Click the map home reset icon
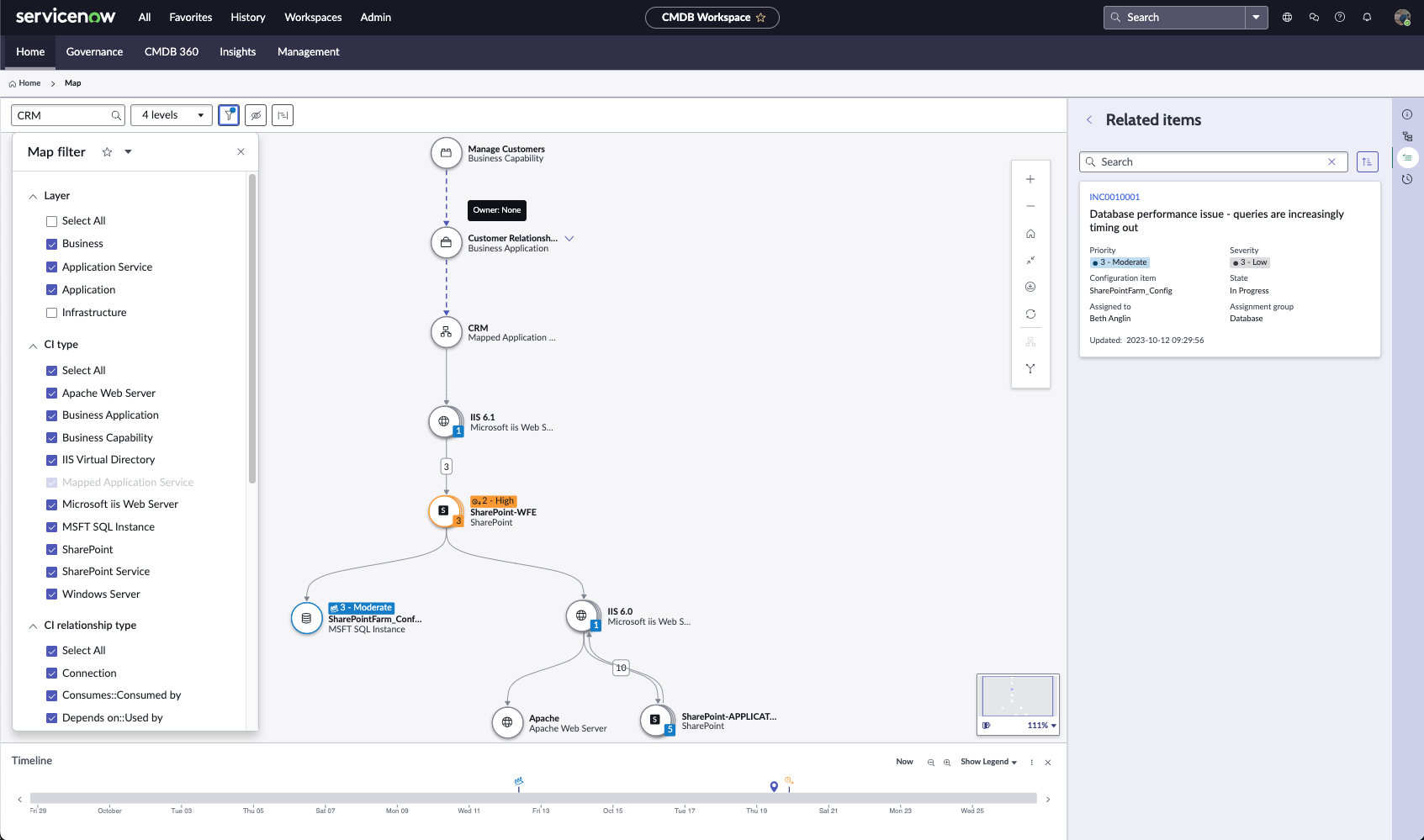1424x840 pixels. [1030, 234]
